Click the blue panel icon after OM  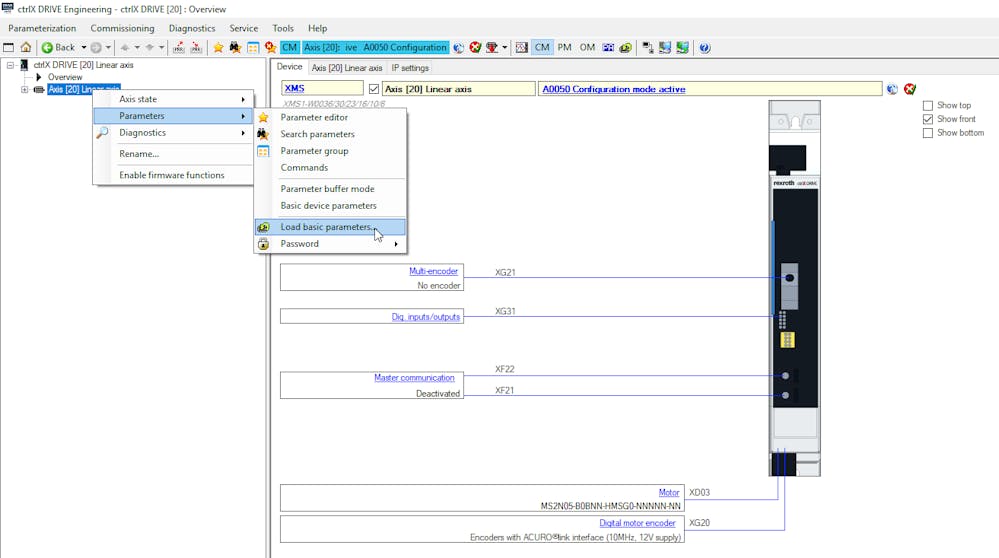click(608, 47)
